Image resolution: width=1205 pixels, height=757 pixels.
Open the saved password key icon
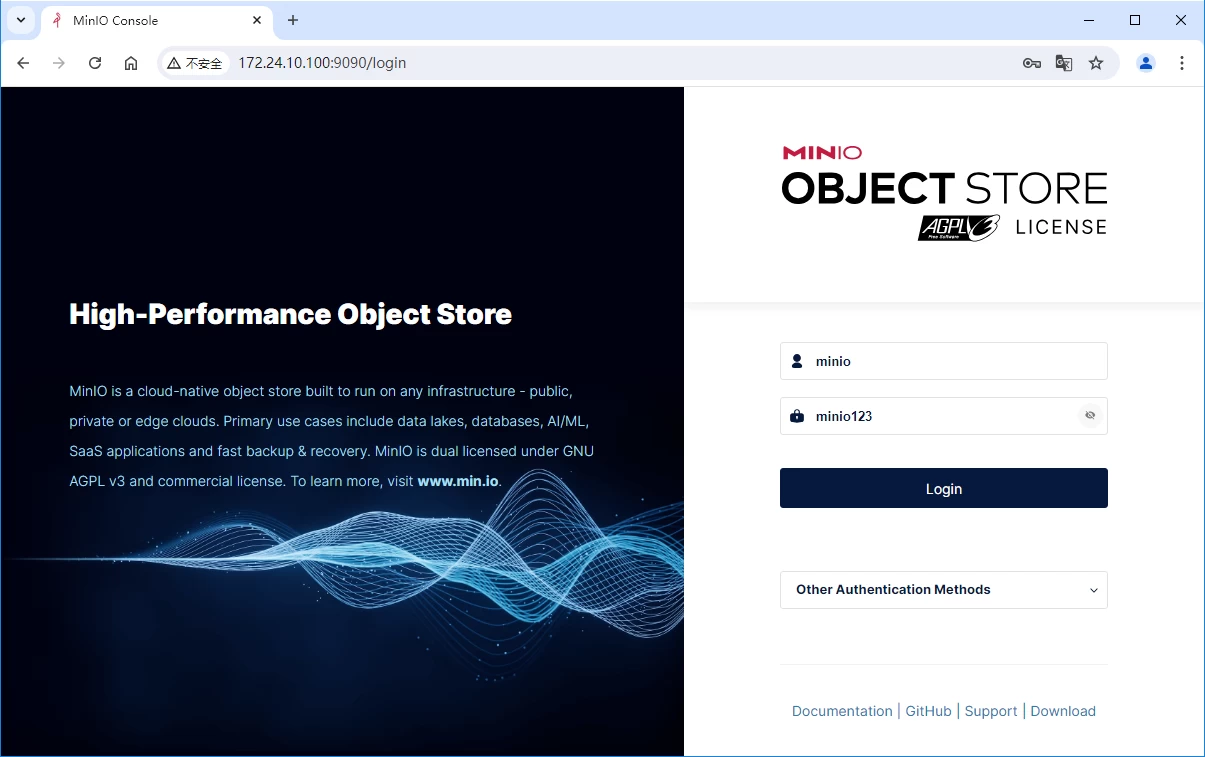[1032, 63]
